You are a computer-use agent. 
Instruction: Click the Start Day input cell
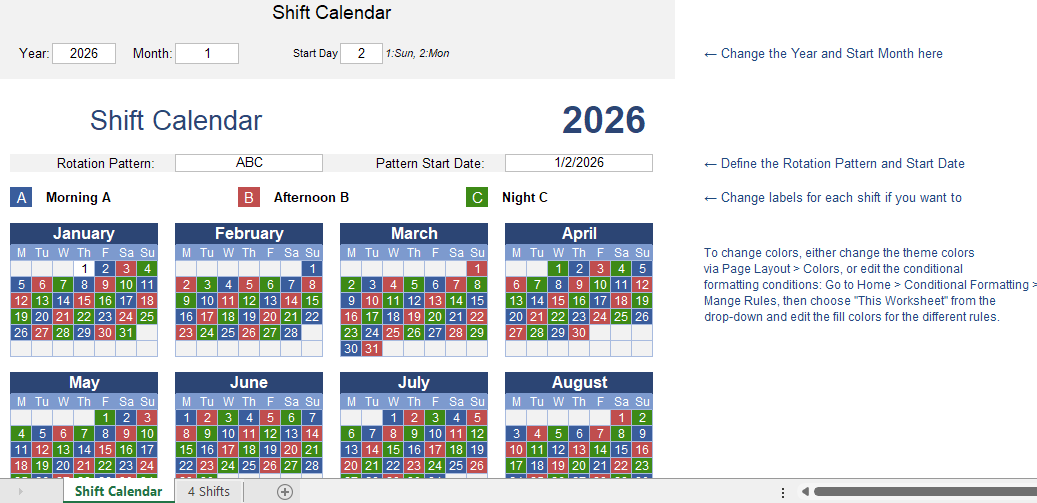click(361, 54)
